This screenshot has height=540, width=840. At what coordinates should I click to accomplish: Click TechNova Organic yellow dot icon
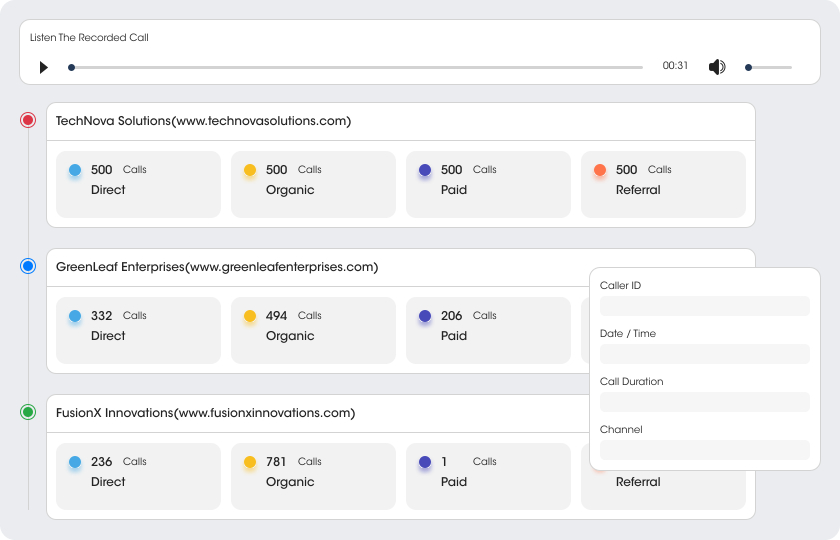(250, 170)
